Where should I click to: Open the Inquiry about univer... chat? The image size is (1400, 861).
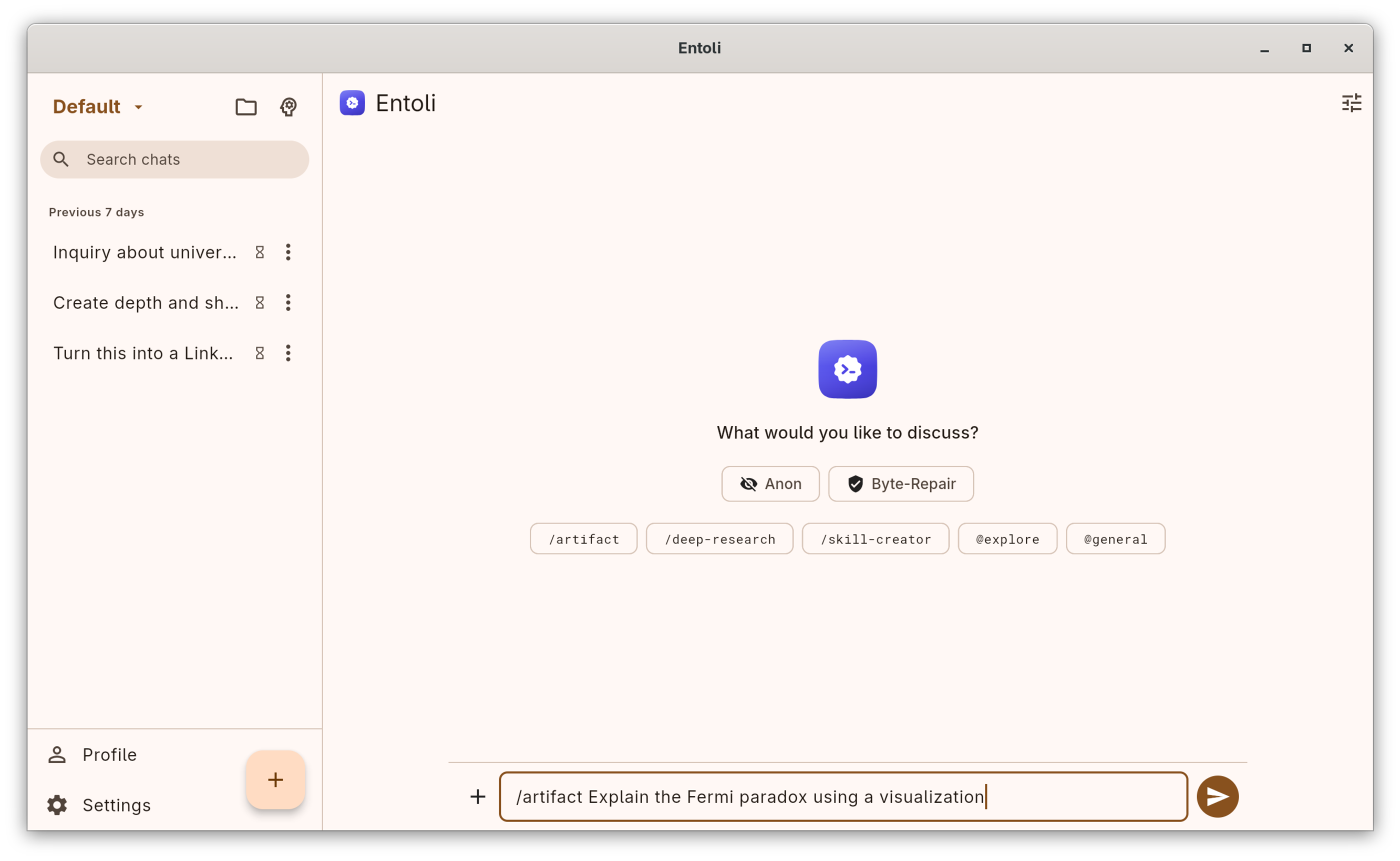pyautogui.click(x=145, y=252)
